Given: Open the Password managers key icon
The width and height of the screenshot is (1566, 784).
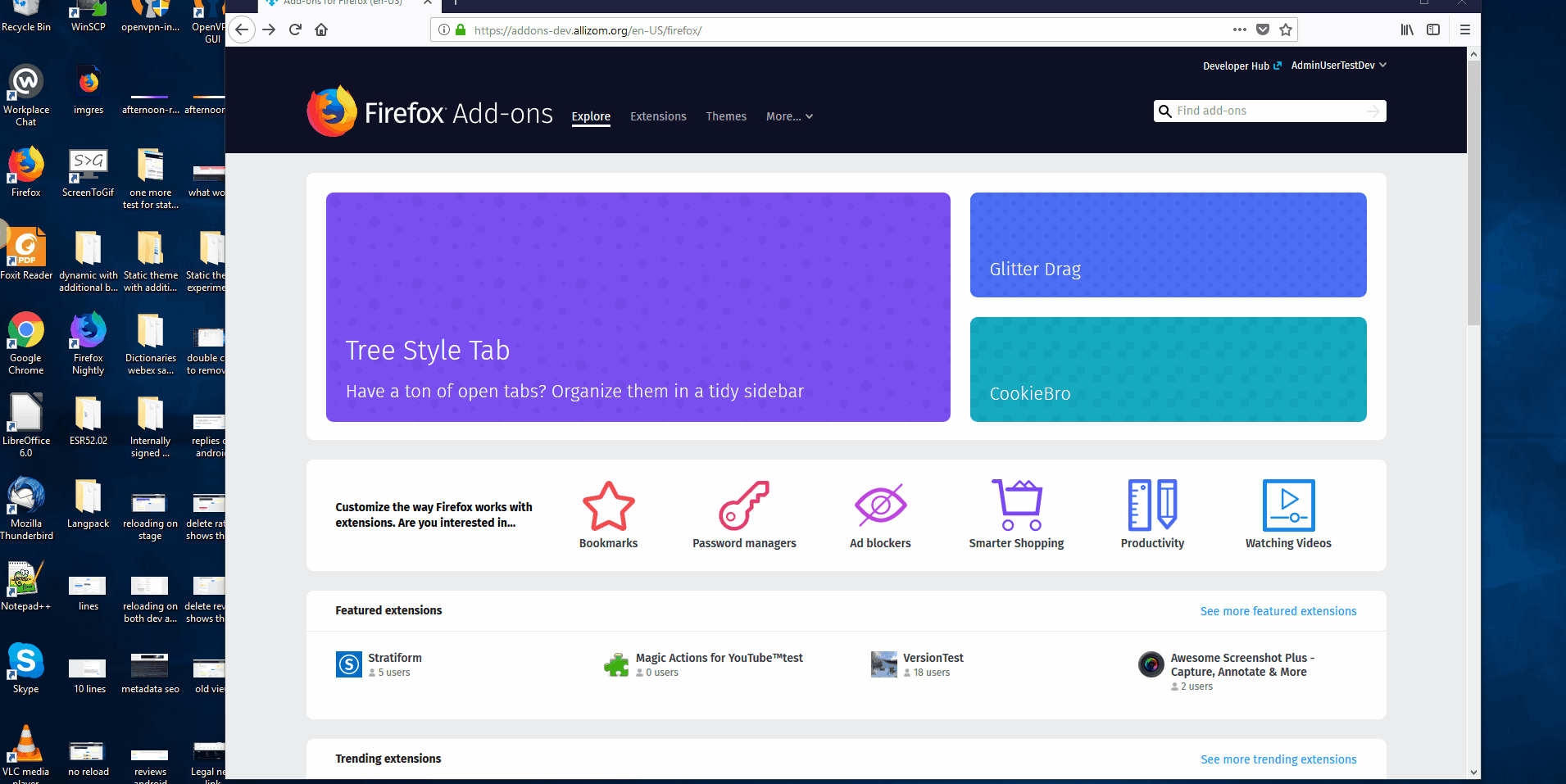Looking at the screenshot, I should point(744,505).
